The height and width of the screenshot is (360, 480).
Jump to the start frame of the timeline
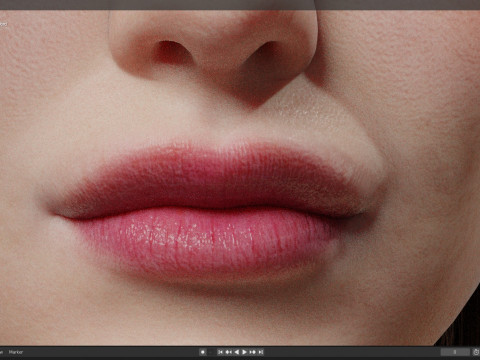pyautogui.click(x=220, y=352)
